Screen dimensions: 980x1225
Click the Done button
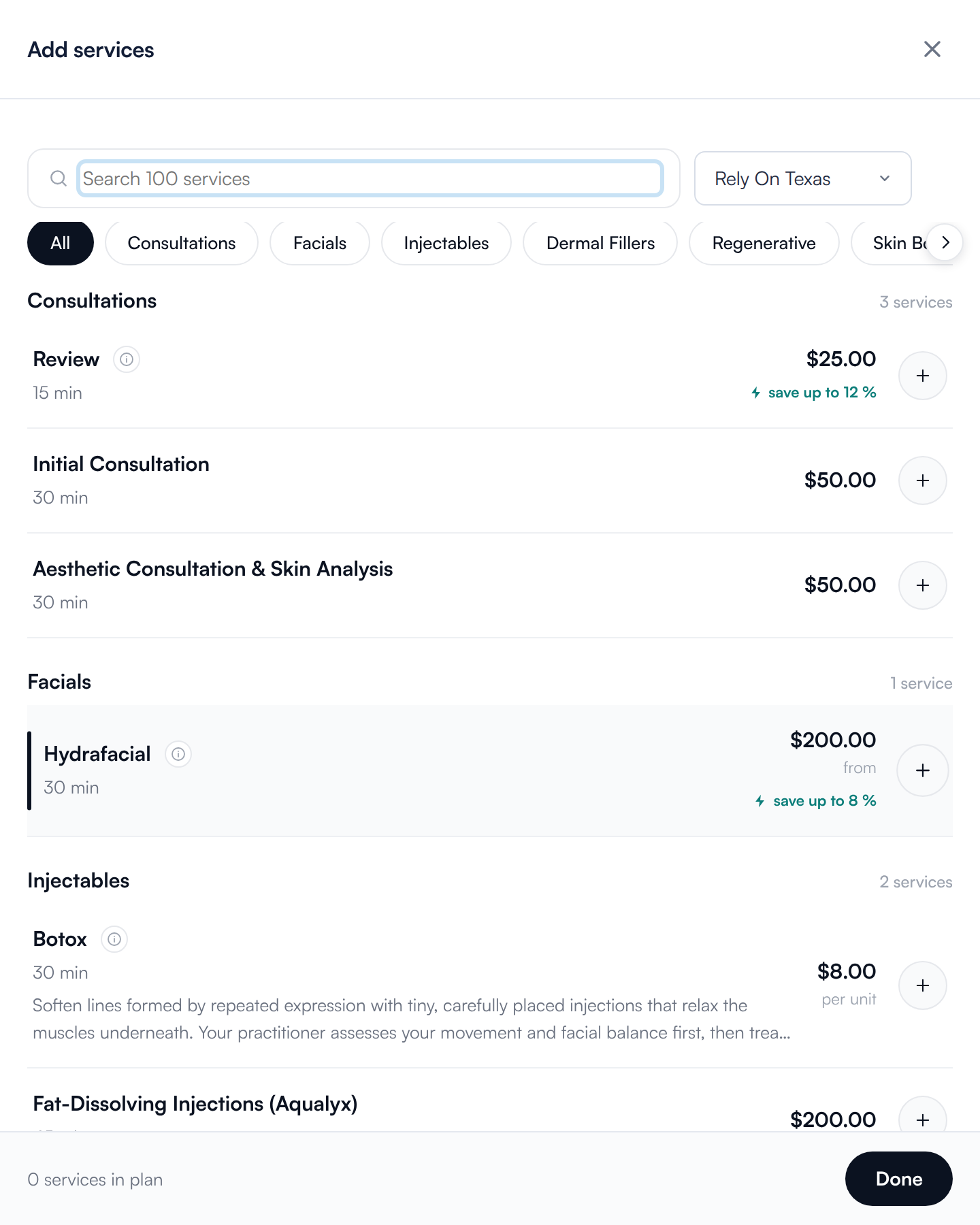point(898,1179)
